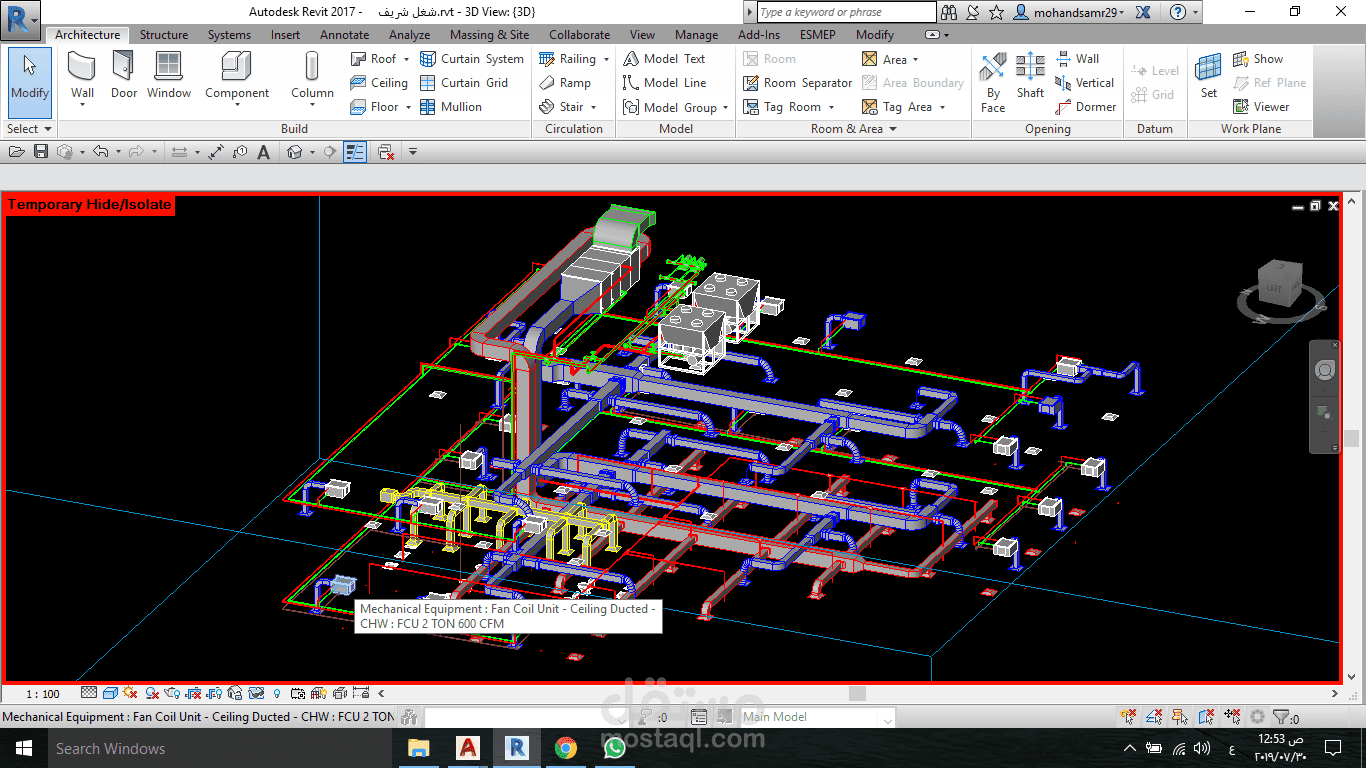Select the Curtain Grid tool
The image size is (1366, 768).
(x=464, y=83)
